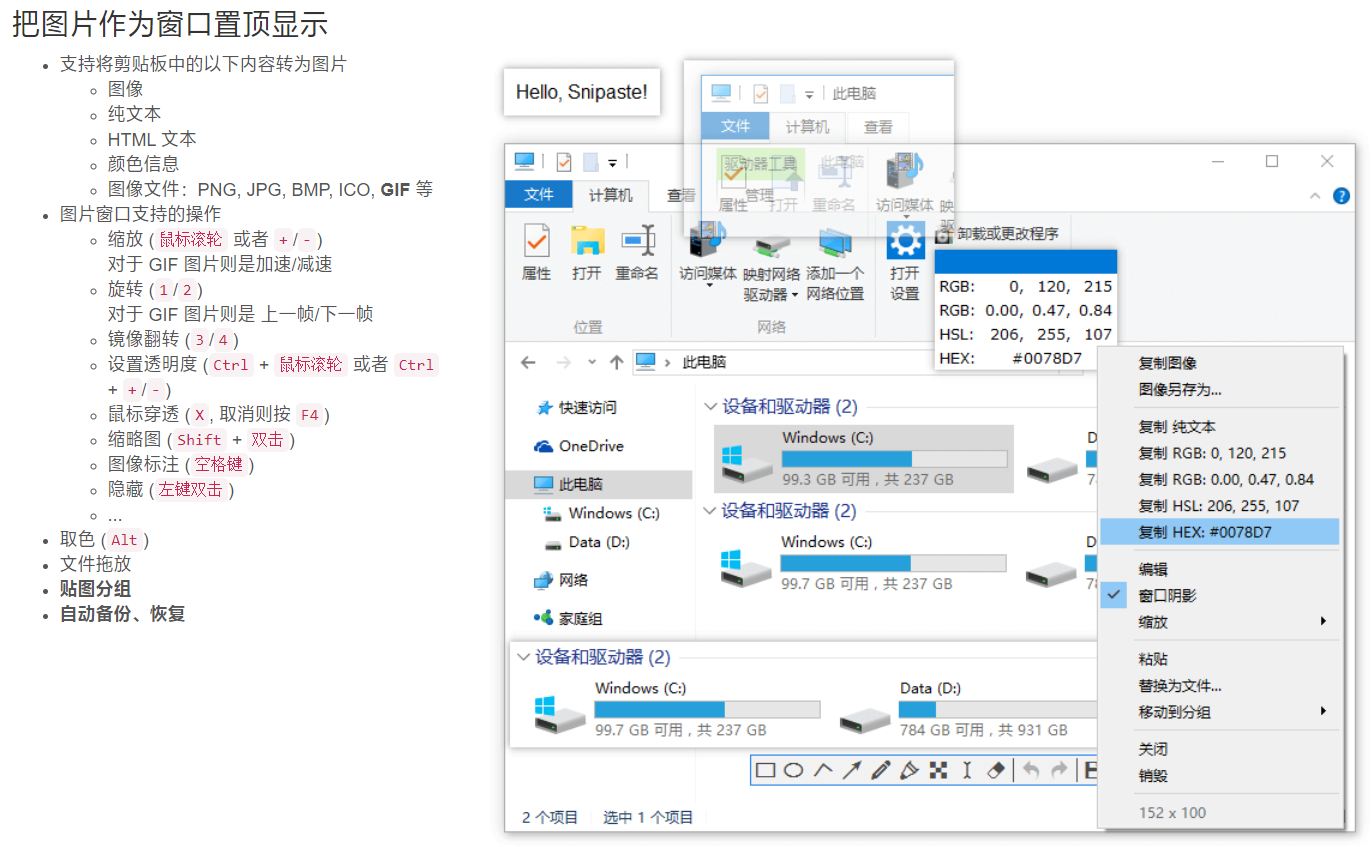
Task: Click 卸载或更改程序 in the ribbon
Action: click(997, 234)
